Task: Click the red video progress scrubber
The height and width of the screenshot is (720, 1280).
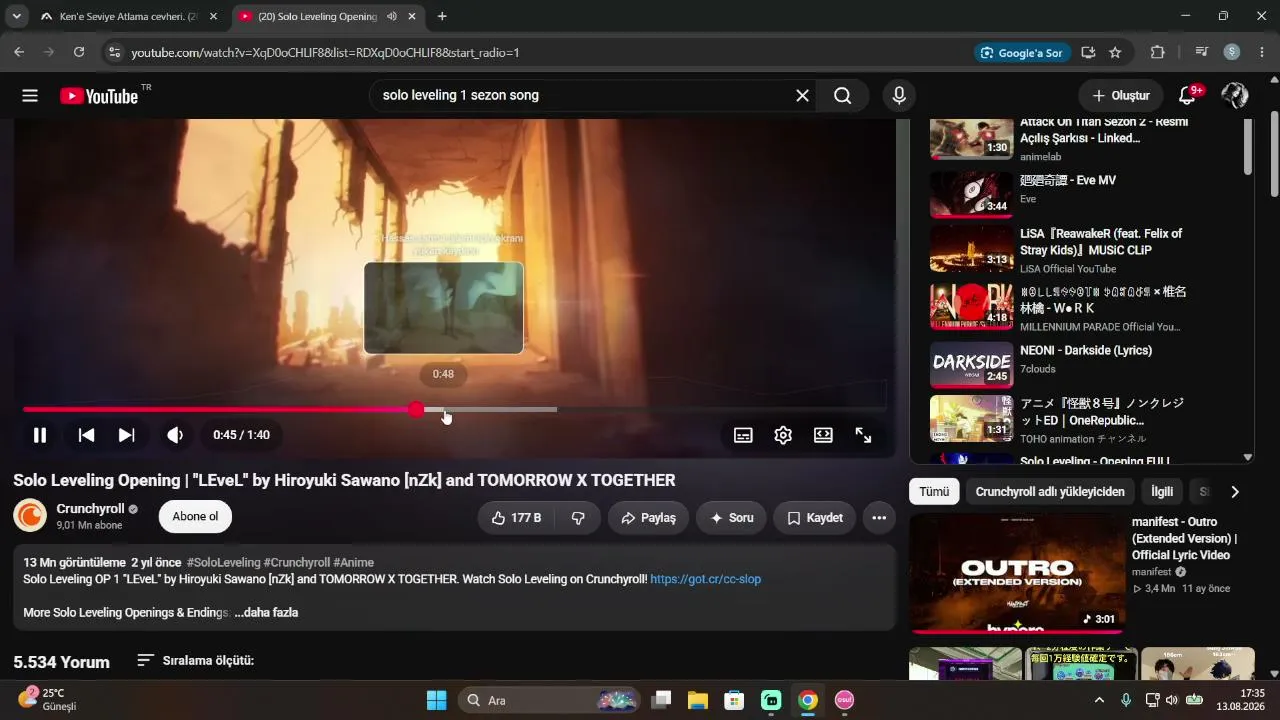Action: tap(416, 409)
